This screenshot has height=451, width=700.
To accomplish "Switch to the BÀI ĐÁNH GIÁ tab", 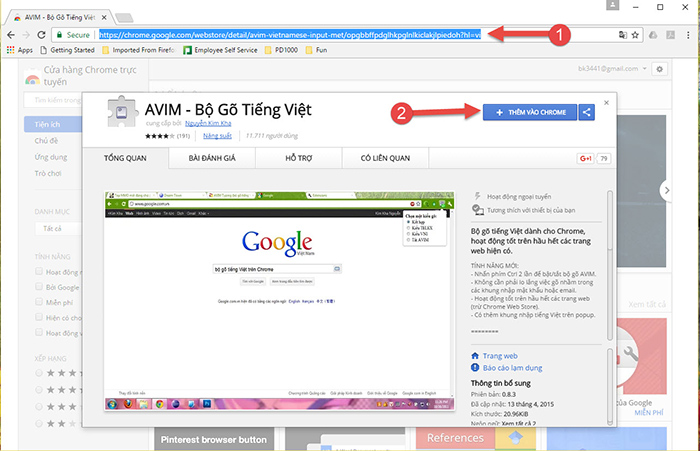I will [212, 158].
